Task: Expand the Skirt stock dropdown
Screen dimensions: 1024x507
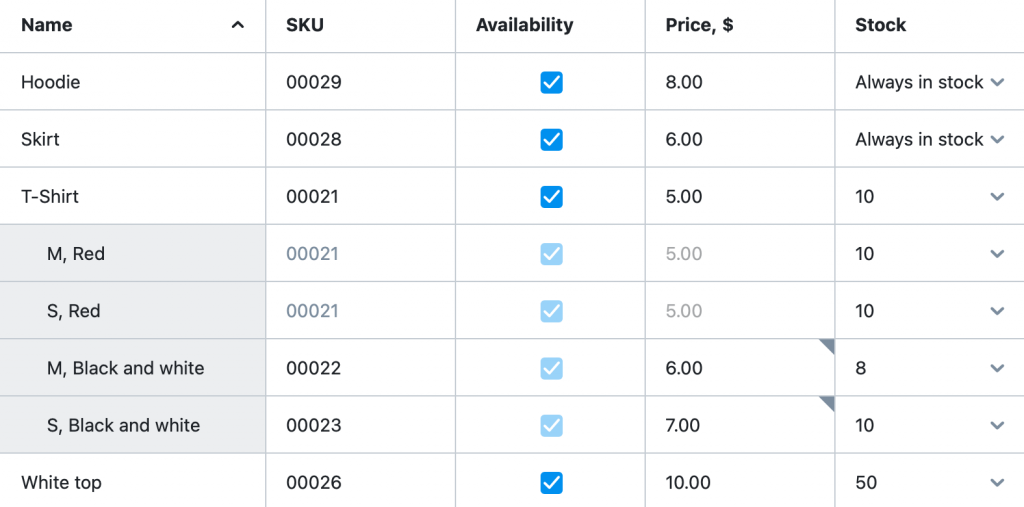Action: [997, 140]
